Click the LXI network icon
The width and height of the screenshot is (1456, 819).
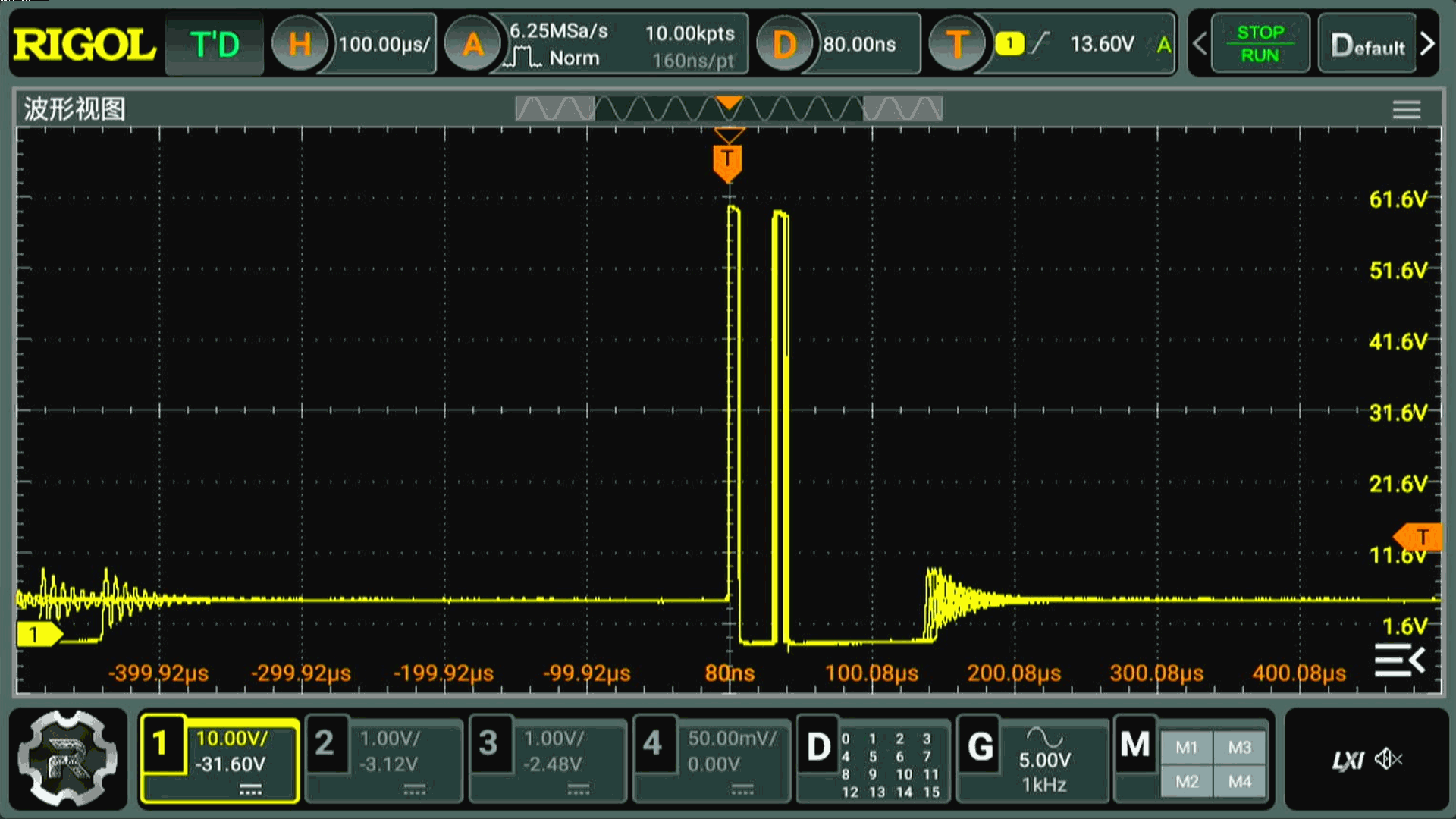1348,759
